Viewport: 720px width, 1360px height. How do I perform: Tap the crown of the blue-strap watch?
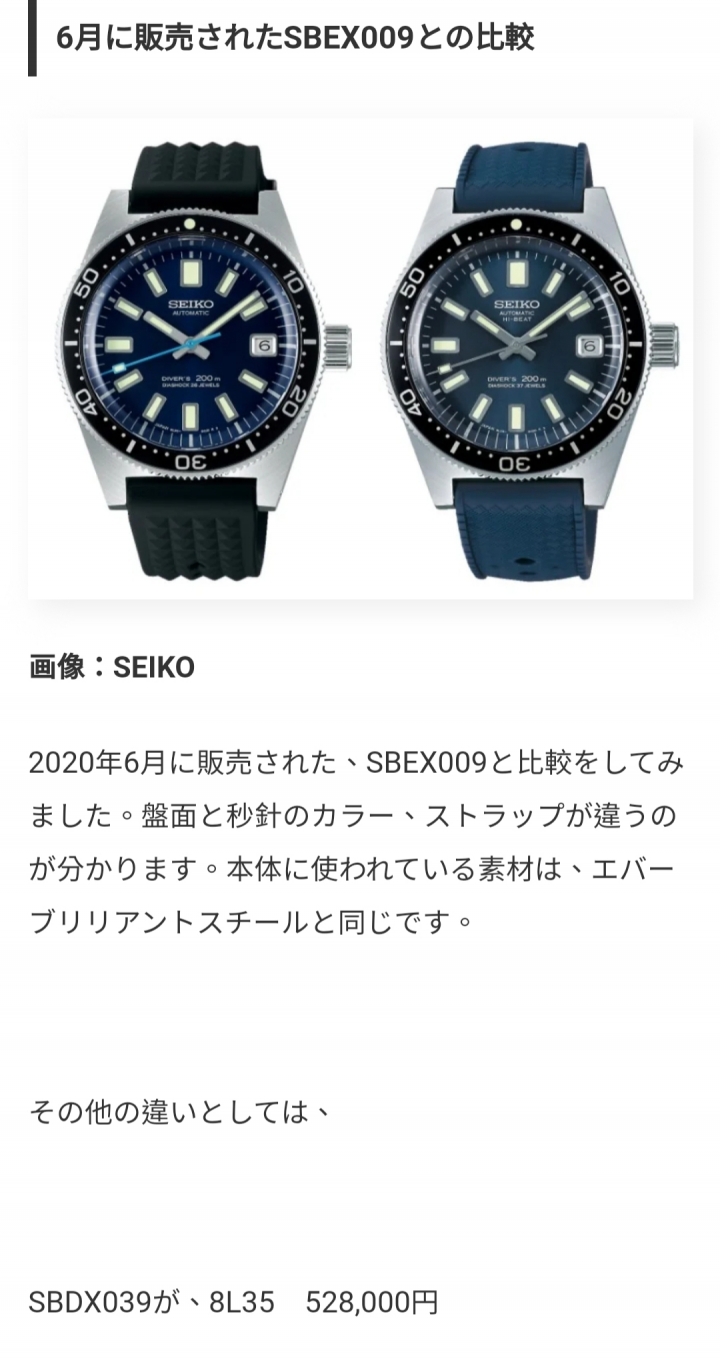(663, 346)
